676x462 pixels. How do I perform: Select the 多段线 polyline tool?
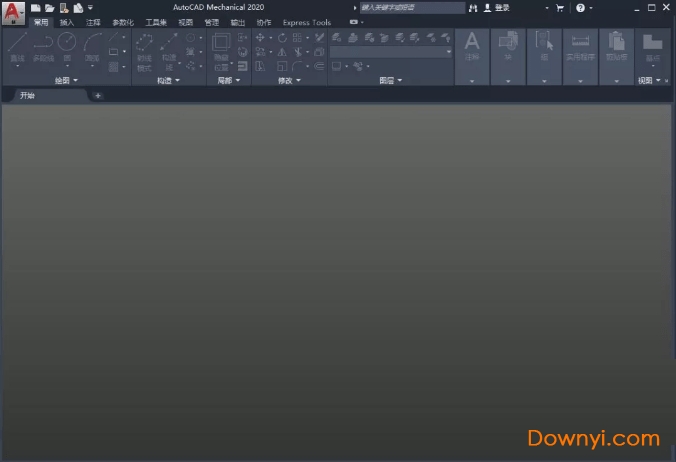coord(44,49)
